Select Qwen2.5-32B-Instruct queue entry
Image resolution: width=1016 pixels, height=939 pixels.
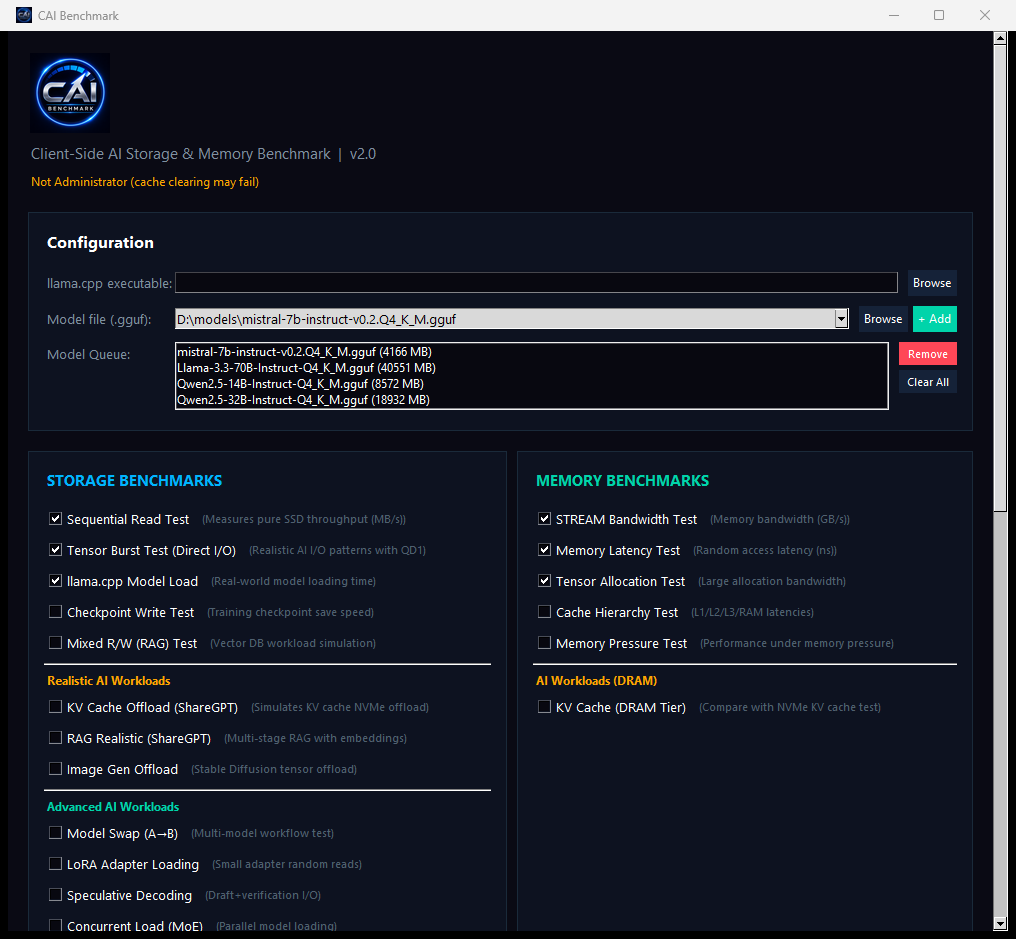303,400
